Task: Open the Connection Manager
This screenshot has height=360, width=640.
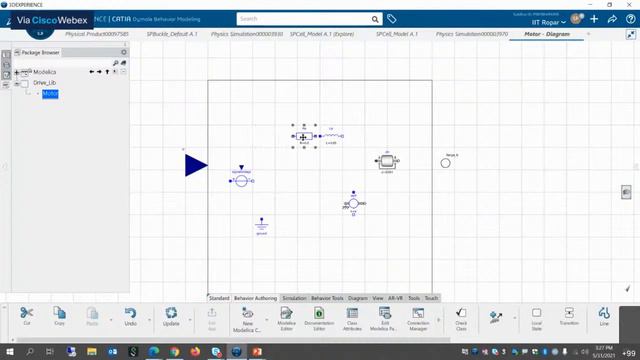Action: point(418,313)
